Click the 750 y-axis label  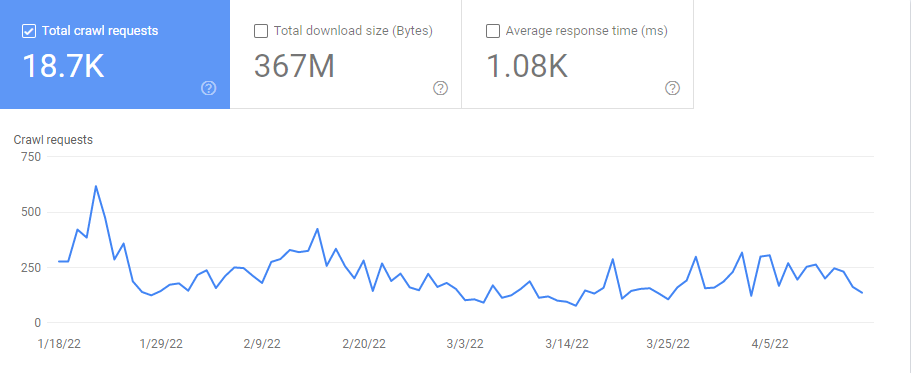31,157
